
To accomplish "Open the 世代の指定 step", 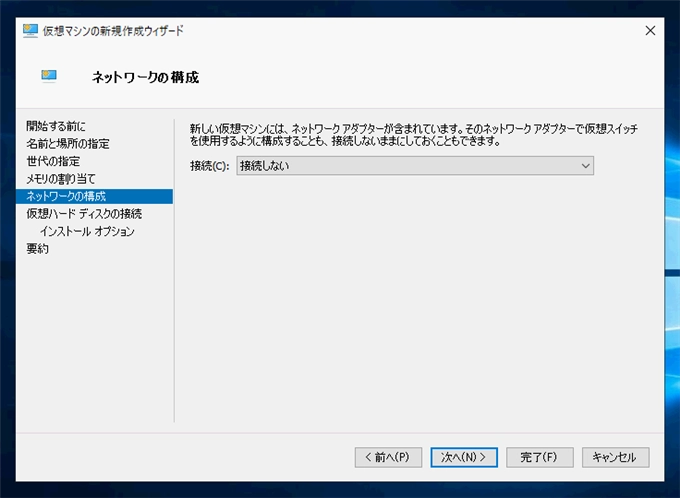I will (x=53, y=161).
